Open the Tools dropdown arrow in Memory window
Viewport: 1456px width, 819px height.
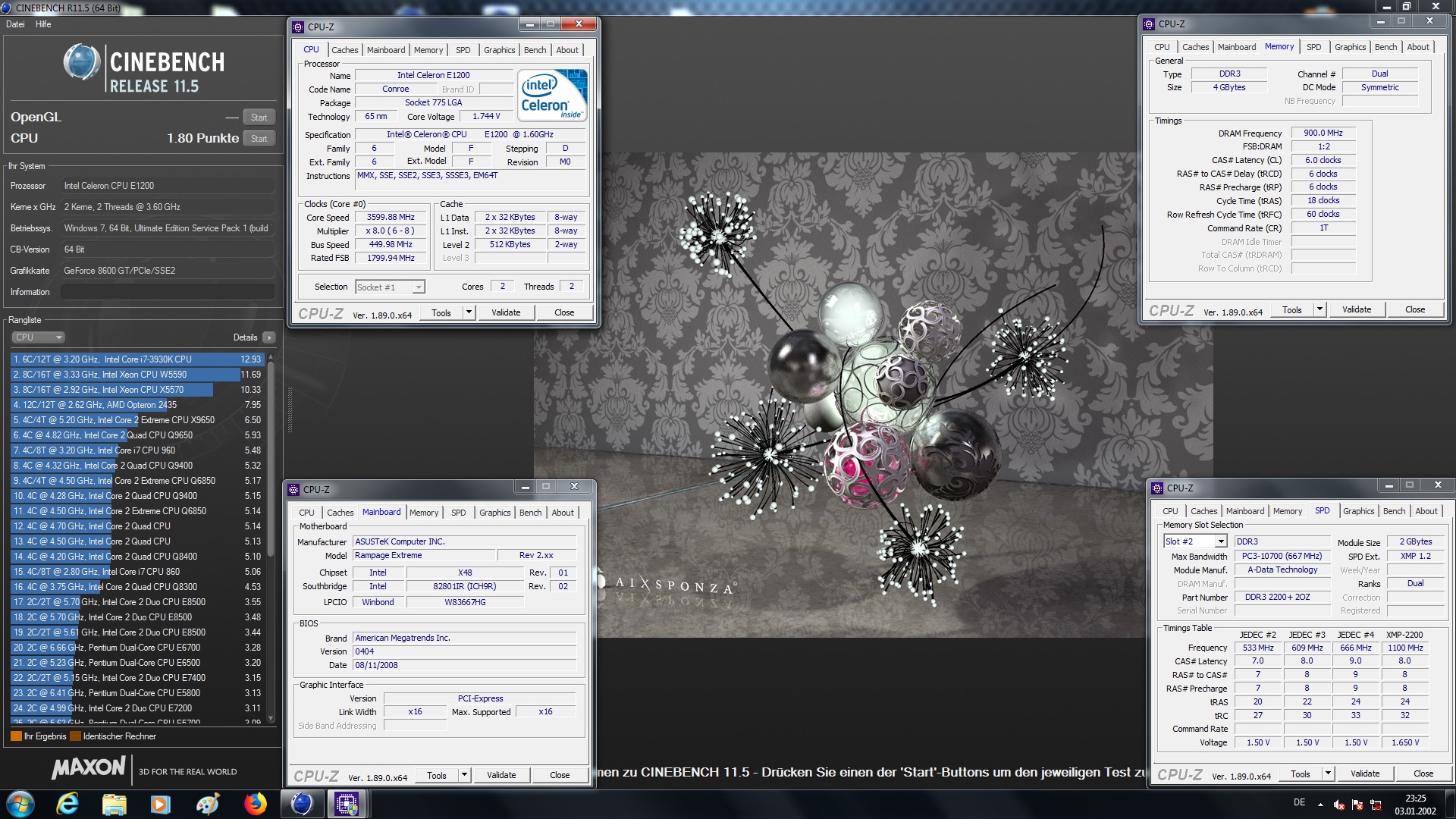pos(1319,309)
